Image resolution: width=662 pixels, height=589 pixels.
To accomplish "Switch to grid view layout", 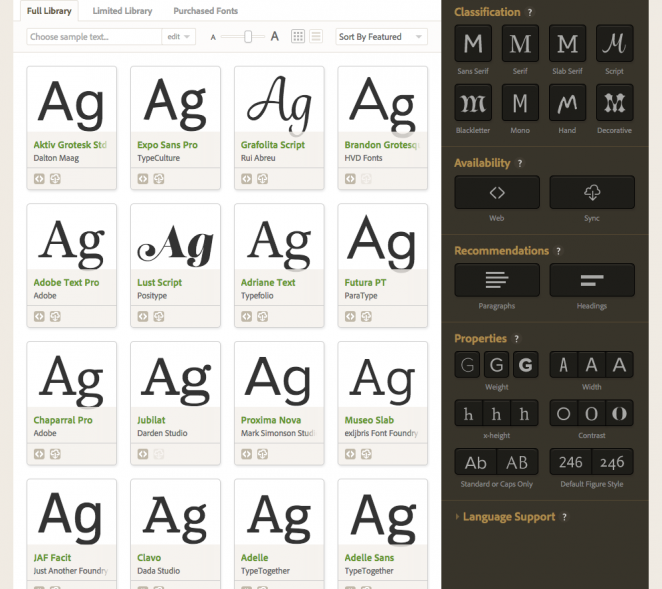I will (x=298, y=37).
